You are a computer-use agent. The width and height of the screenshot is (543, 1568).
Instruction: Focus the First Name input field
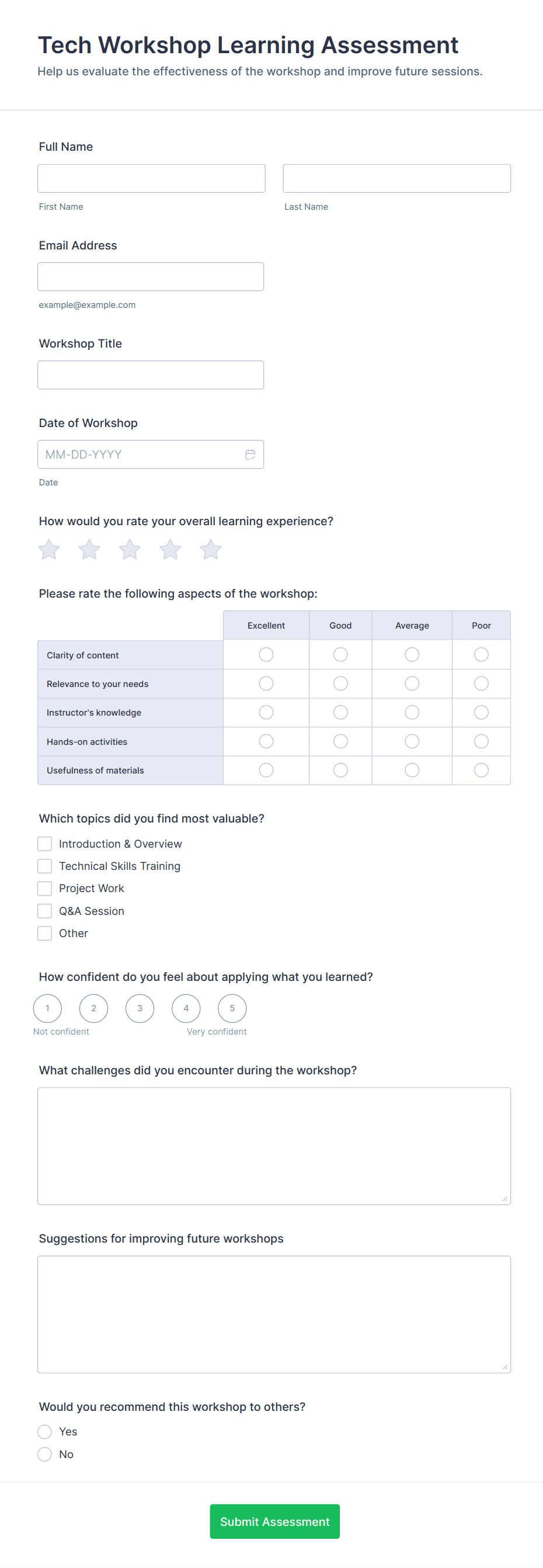151,178
